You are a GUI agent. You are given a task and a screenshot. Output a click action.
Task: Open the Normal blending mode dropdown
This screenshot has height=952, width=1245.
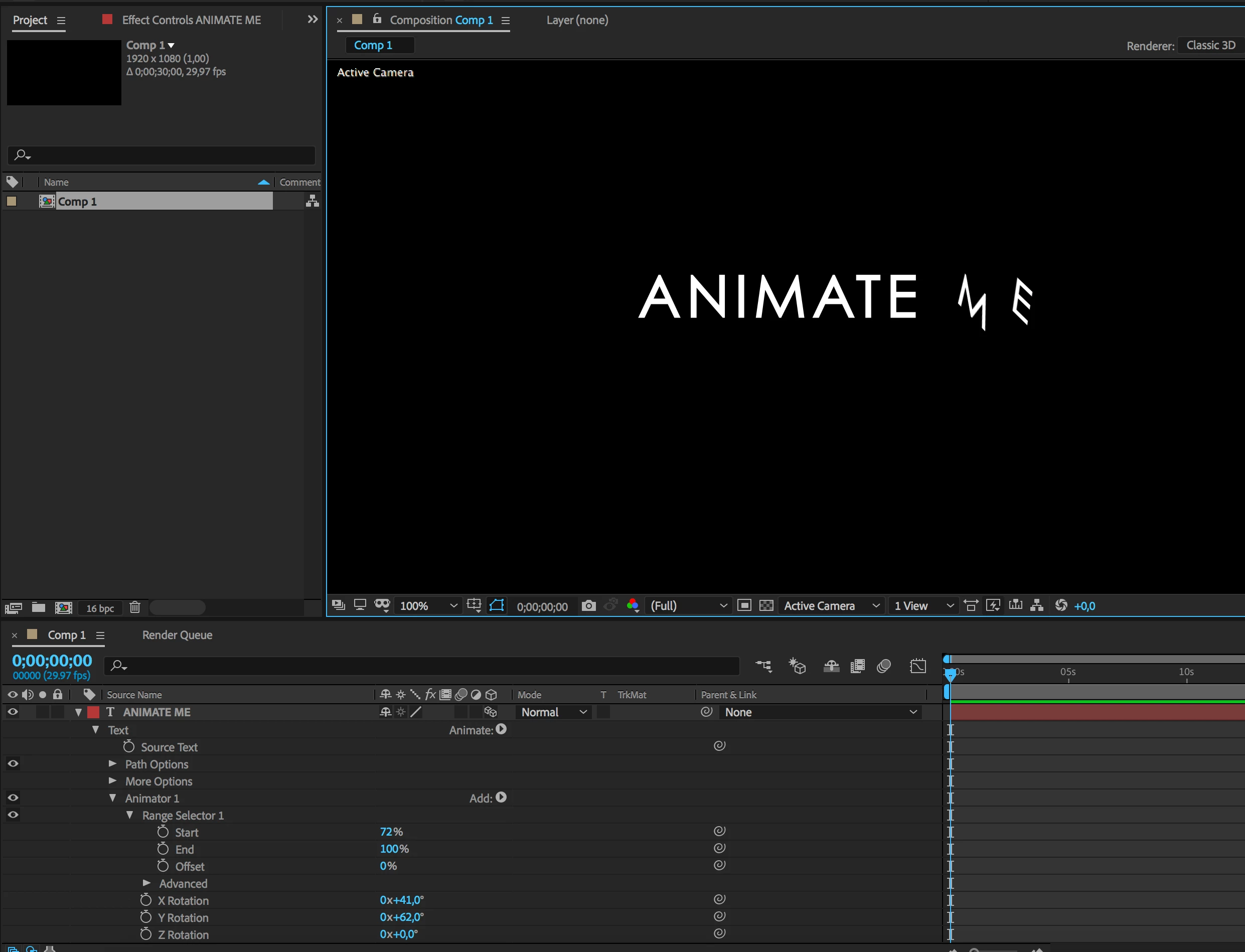point(553,712)
